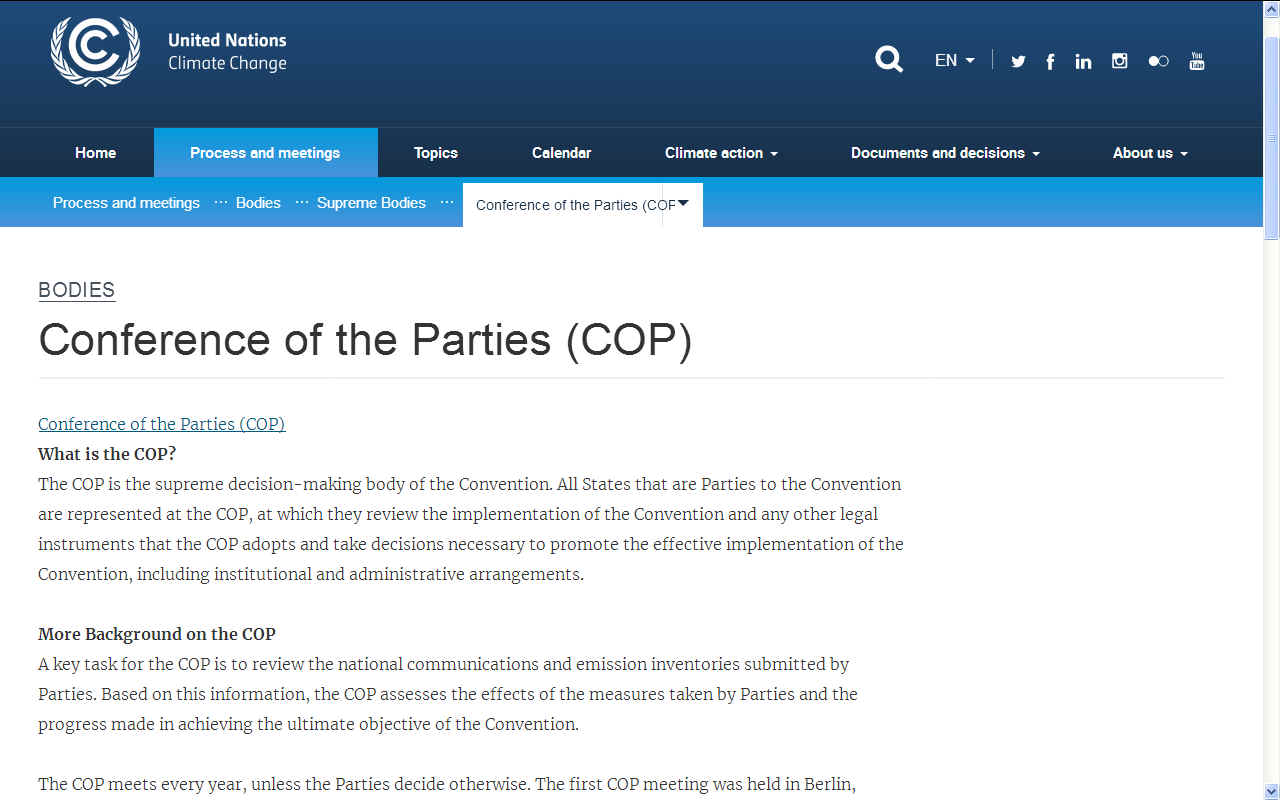Go to the Instagram icon
The image size is (1280, 800).
point(1120,61)
